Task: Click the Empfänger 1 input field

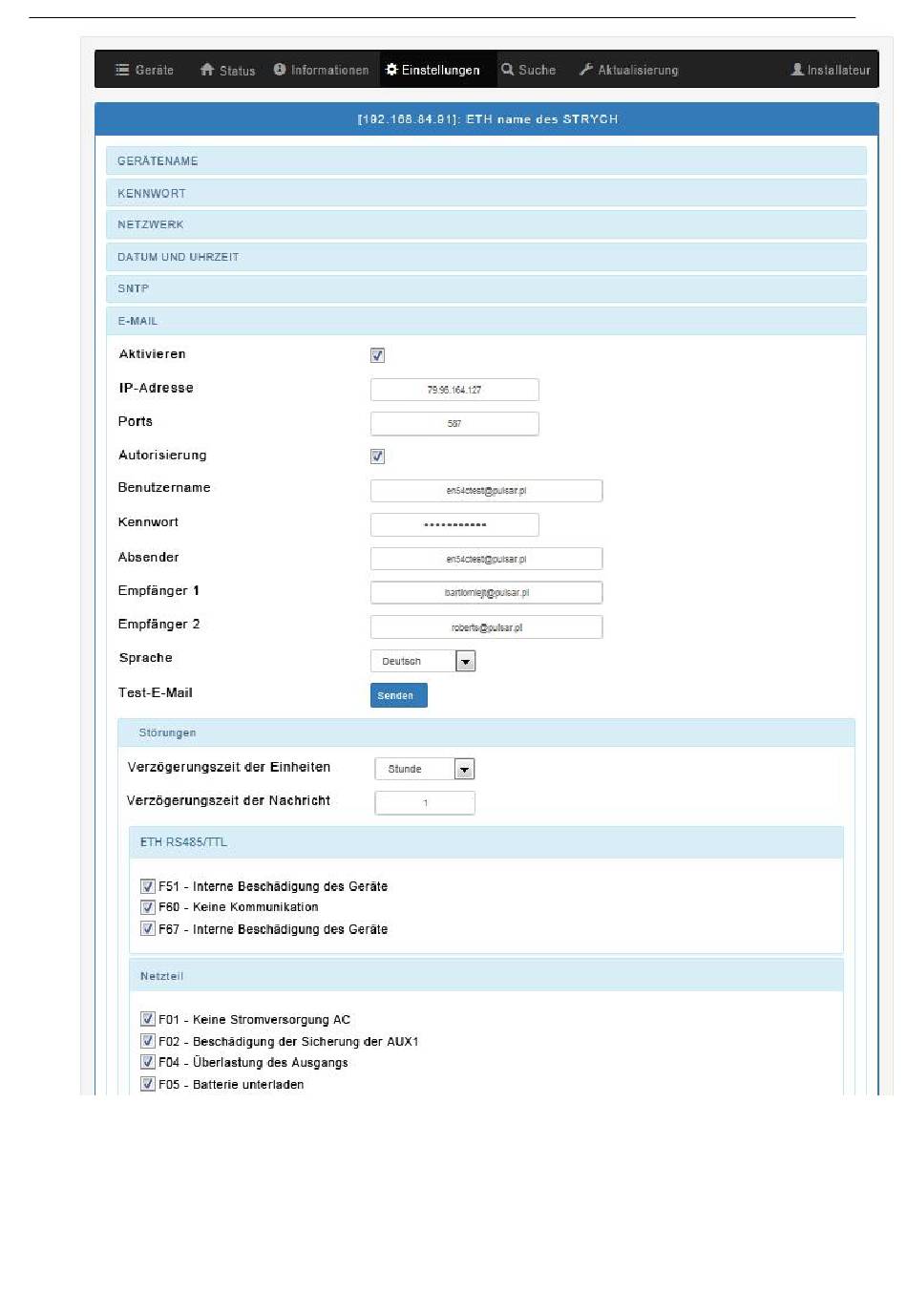Action: click(486, 592)
